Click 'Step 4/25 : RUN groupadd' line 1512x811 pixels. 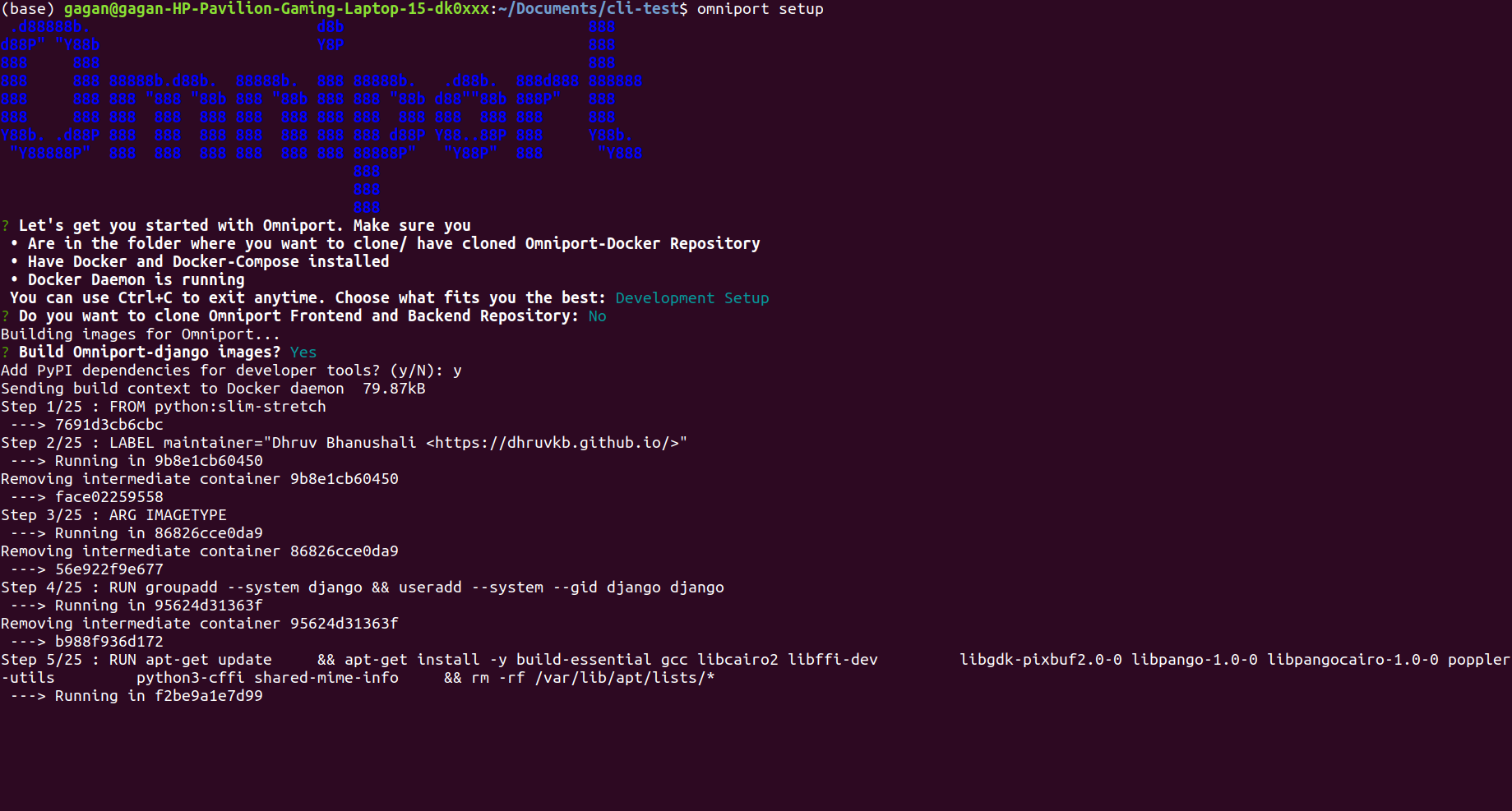pos(363,588)
